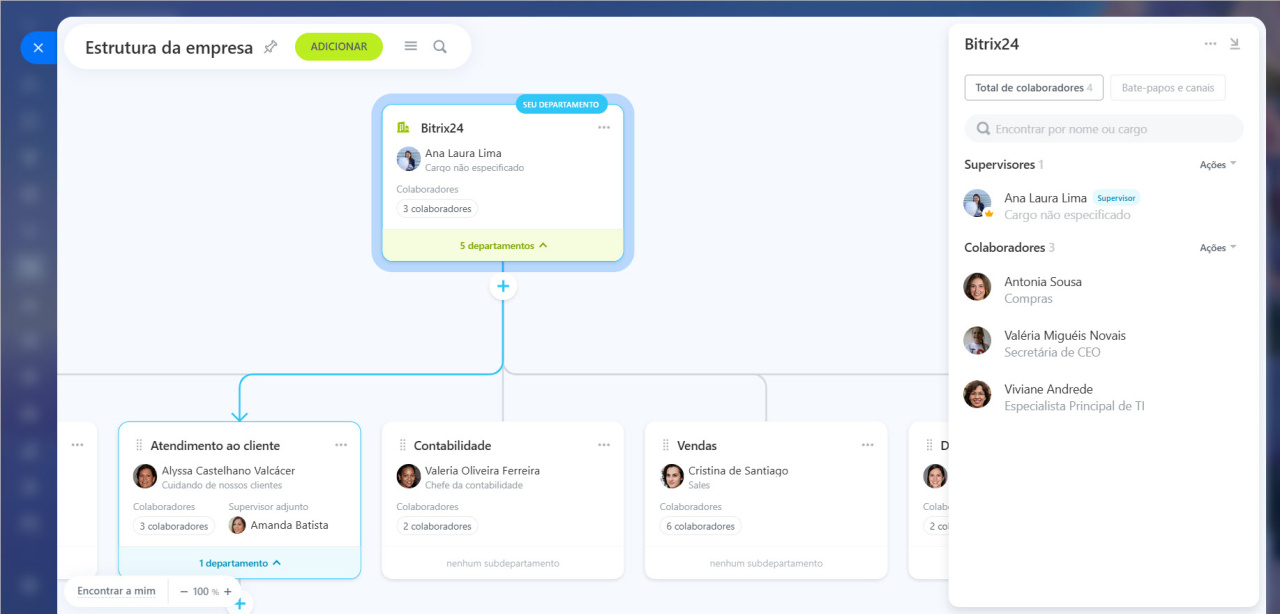Zoom out with the minus button
This screenshot has width=1280, height=614.
click(184, 591)
